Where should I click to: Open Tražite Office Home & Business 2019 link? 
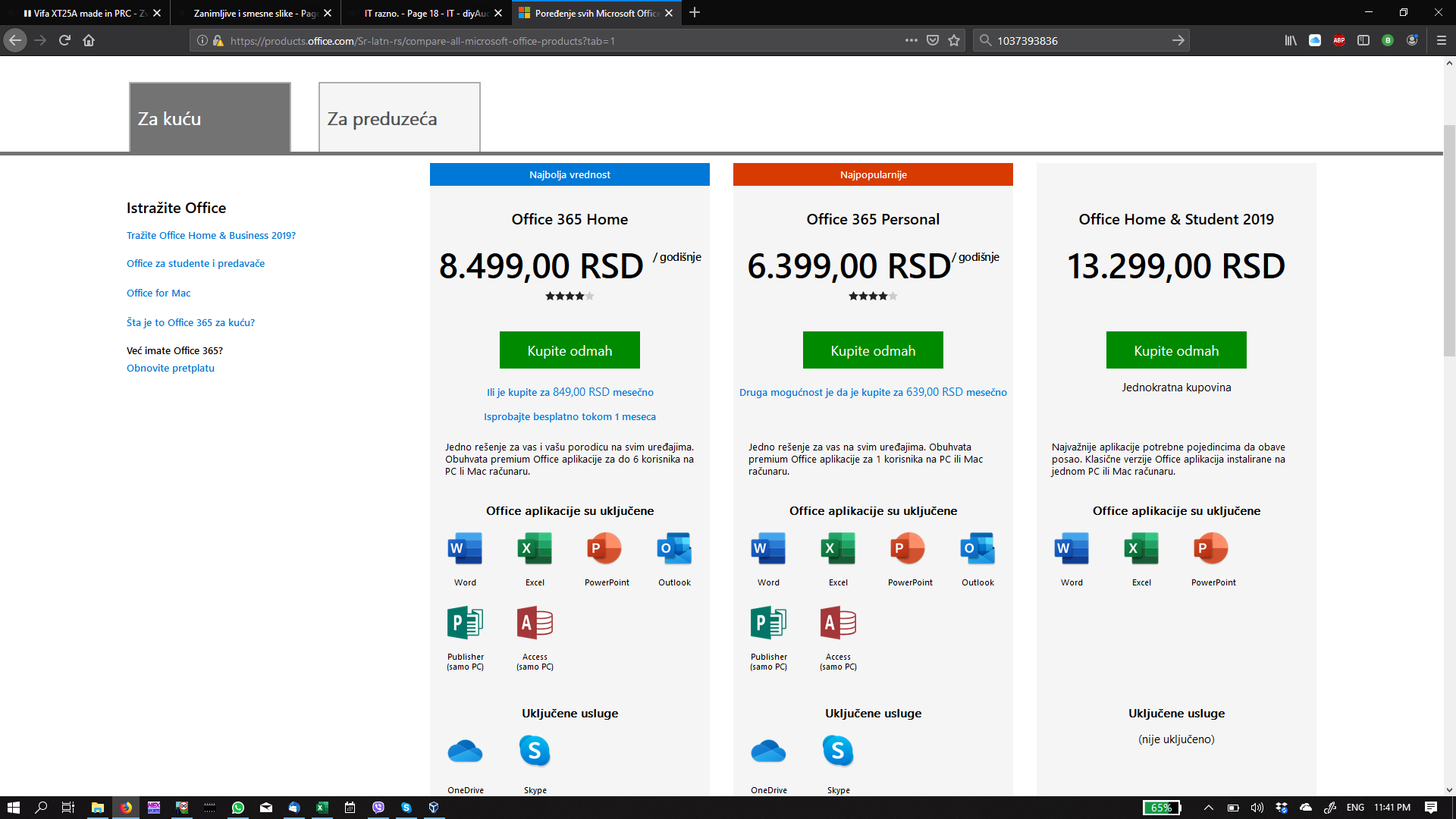pyautogui.click(x=211, y=235)
